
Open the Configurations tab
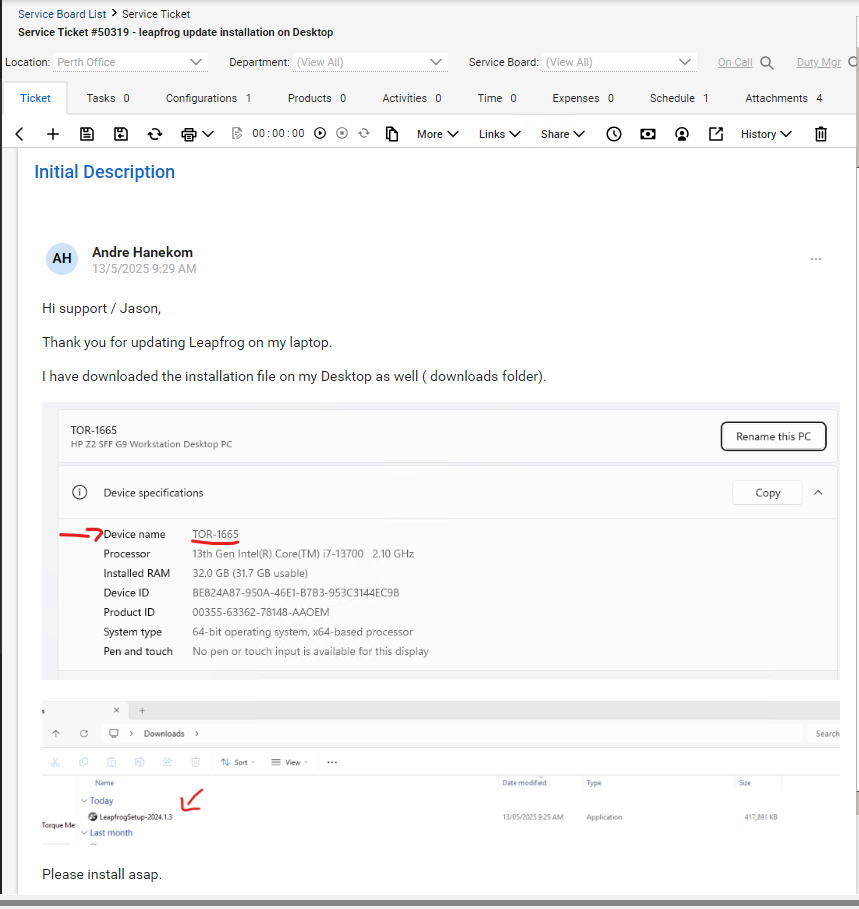209,99
